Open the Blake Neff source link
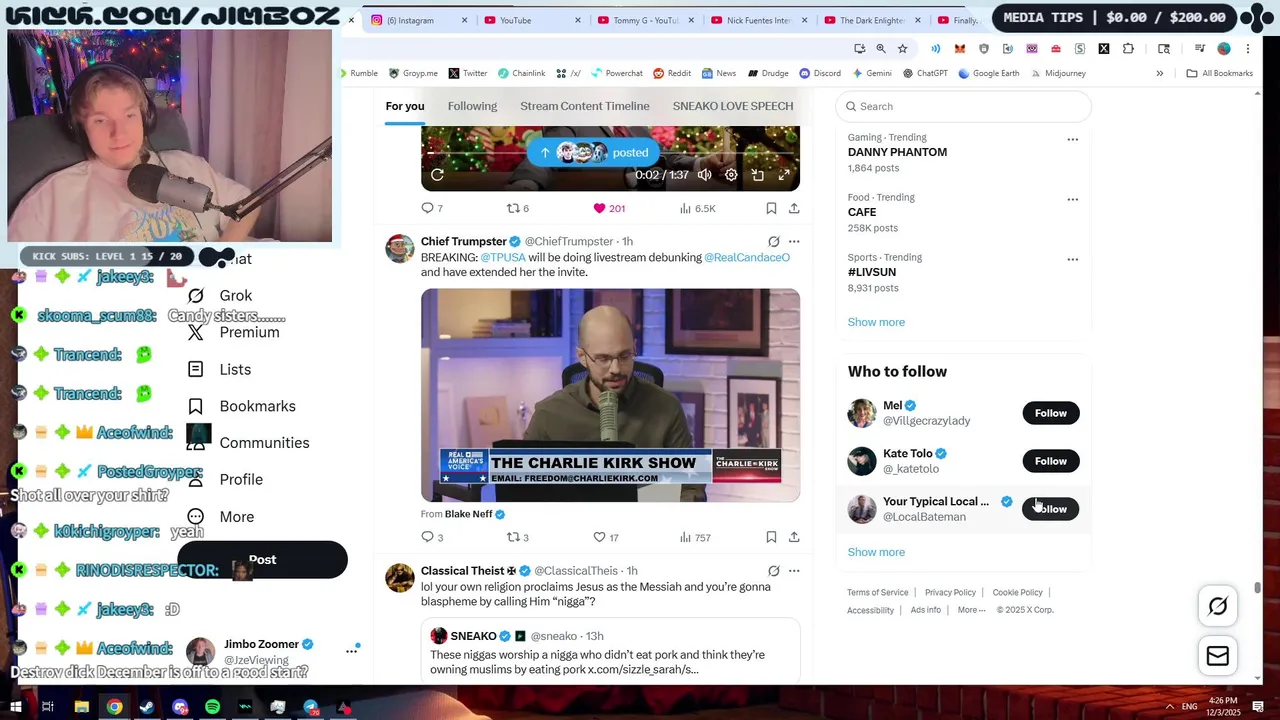Image resolution: width=1280 pixels, height=720 pixels. [475, 514]
